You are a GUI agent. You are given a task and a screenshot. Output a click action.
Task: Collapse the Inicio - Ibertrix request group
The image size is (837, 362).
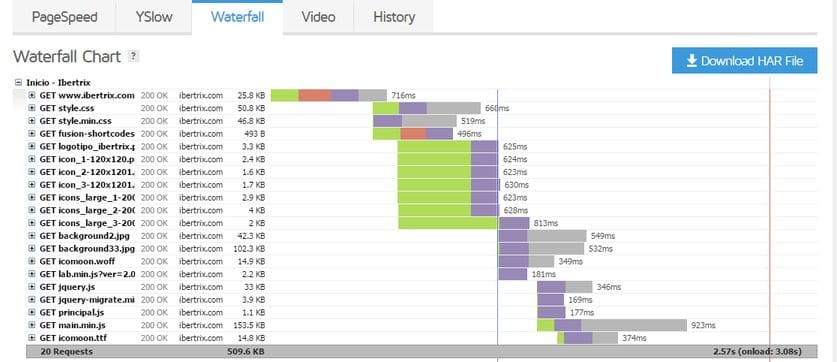tap(19, 83)
